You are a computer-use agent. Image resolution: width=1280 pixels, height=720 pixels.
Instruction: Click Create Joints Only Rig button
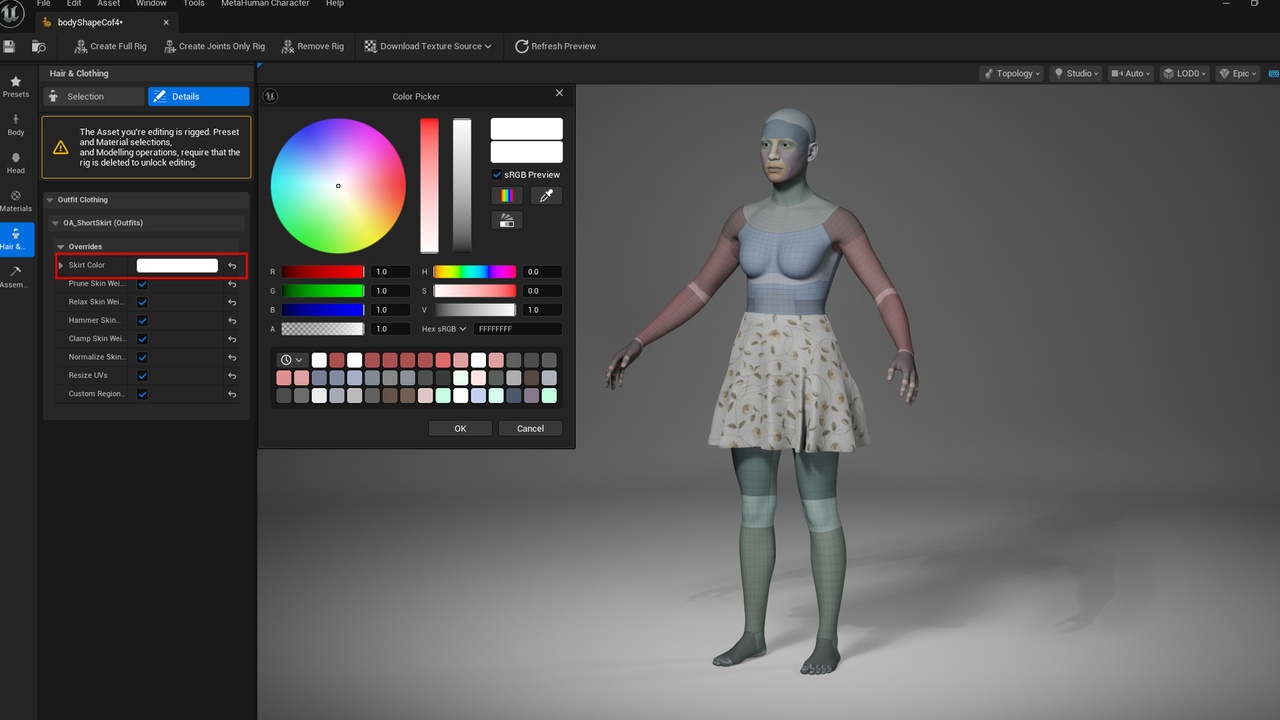(x=215, y=46)
